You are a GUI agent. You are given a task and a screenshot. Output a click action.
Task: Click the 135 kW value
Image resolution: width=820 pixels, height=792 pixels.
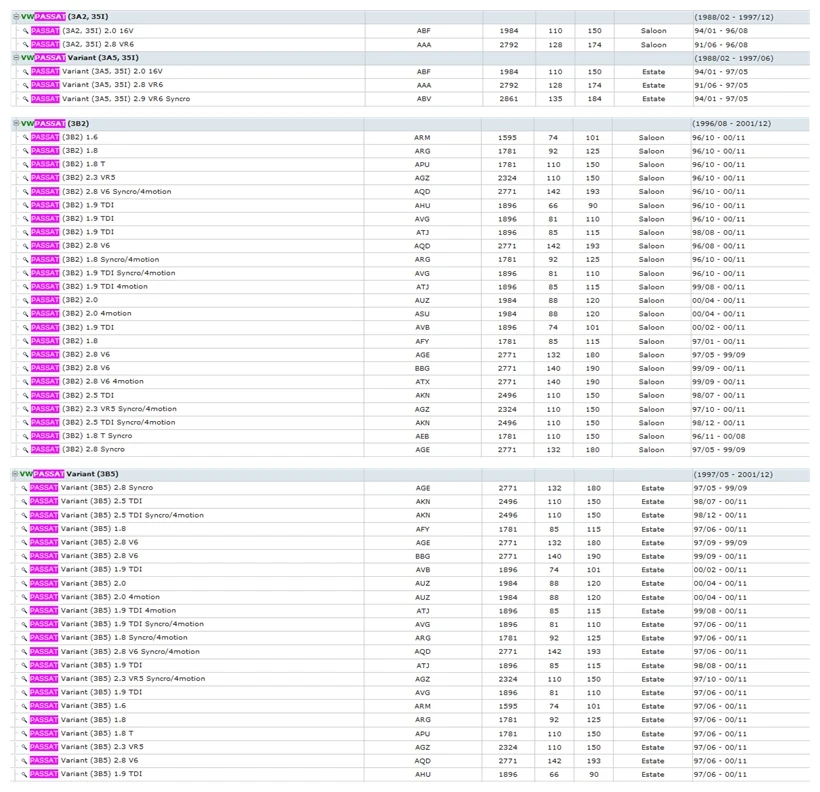pyautogui.click(x=555, y=99)
